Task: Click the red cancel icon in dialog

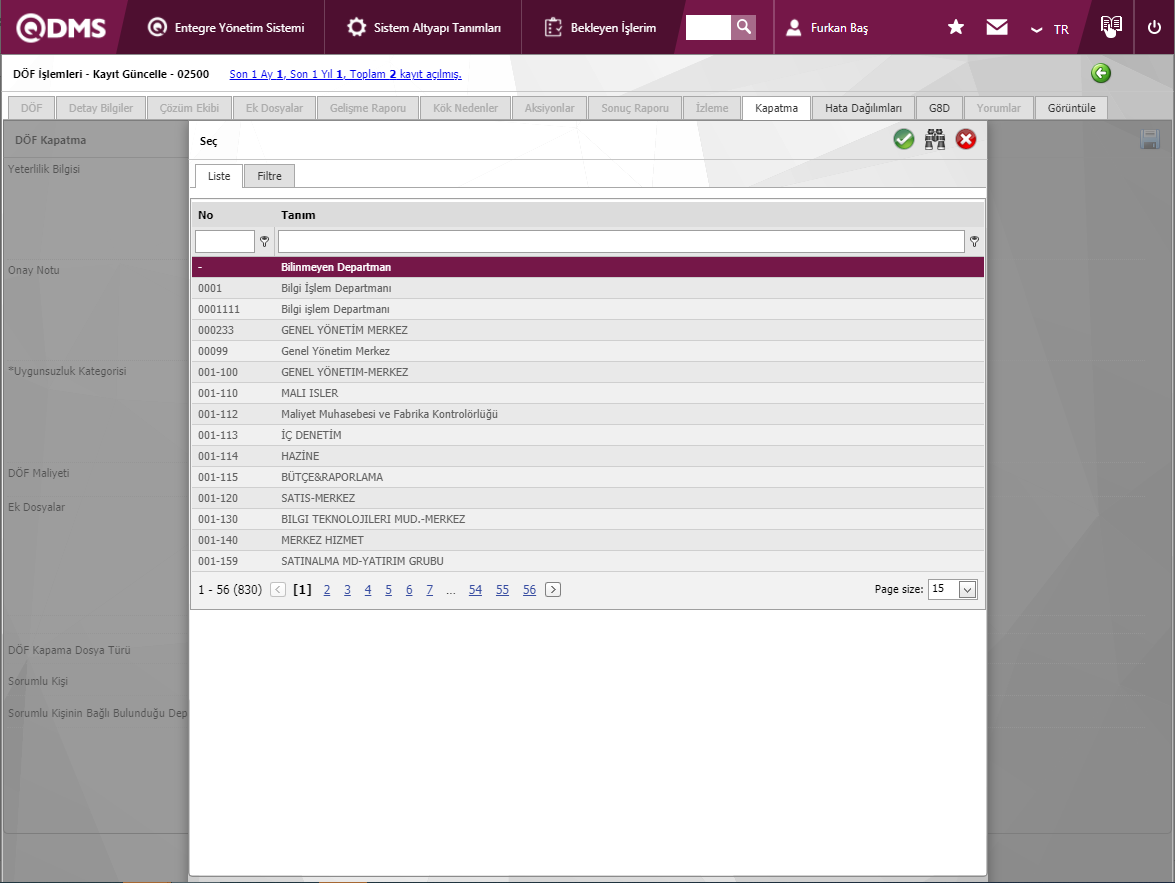Action: pos(966,140)
